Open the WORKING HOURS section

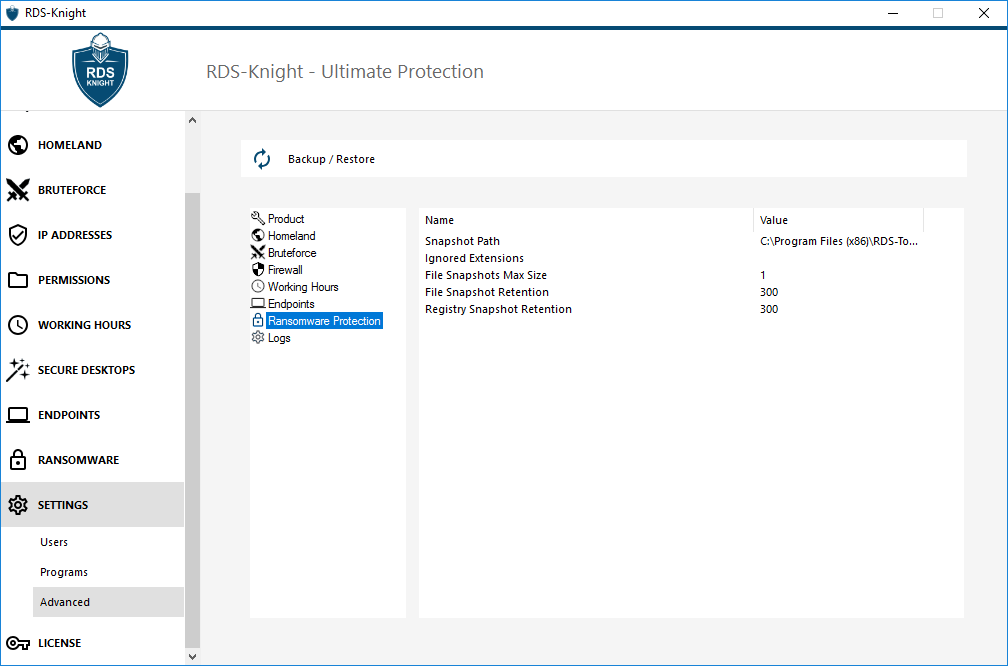click(93, 325)
